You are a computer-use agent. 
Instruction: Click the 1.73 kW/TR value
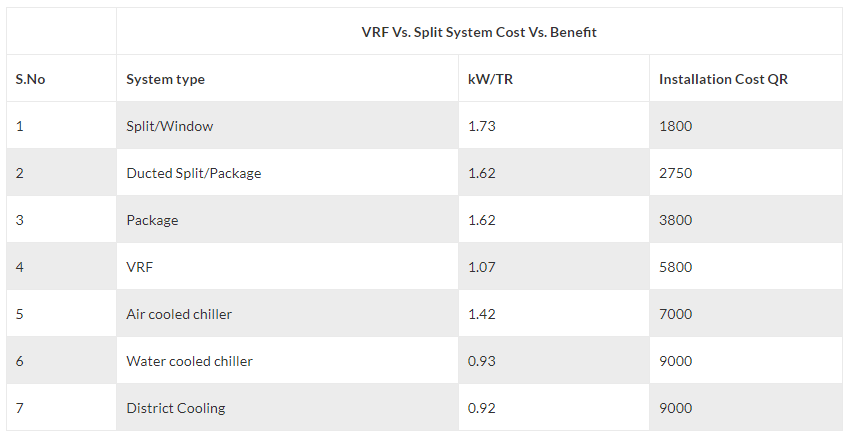(482, 126)
